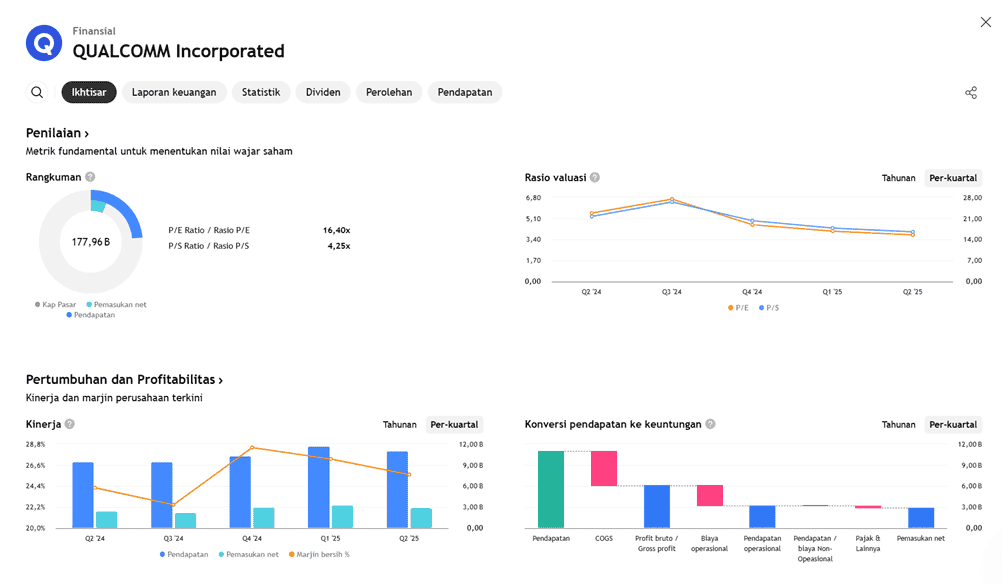The width and height of the screenshot is (1002, 584).
Task: Click Q2 '24 Pemasukan net bar in Kinerja
Action: [107, 520]
